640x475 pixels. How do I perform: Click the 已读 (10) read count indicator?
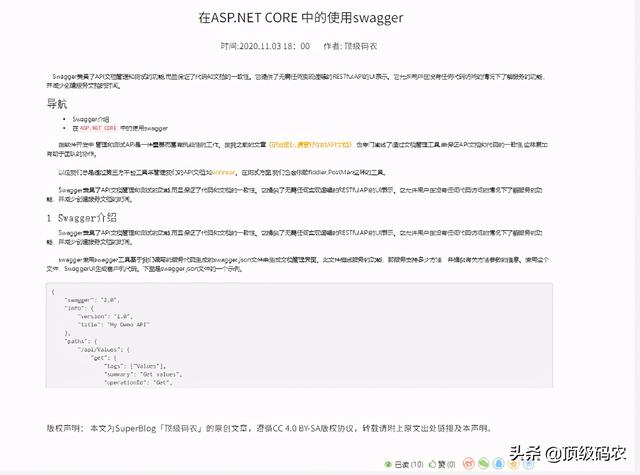(x=404, y=464)
